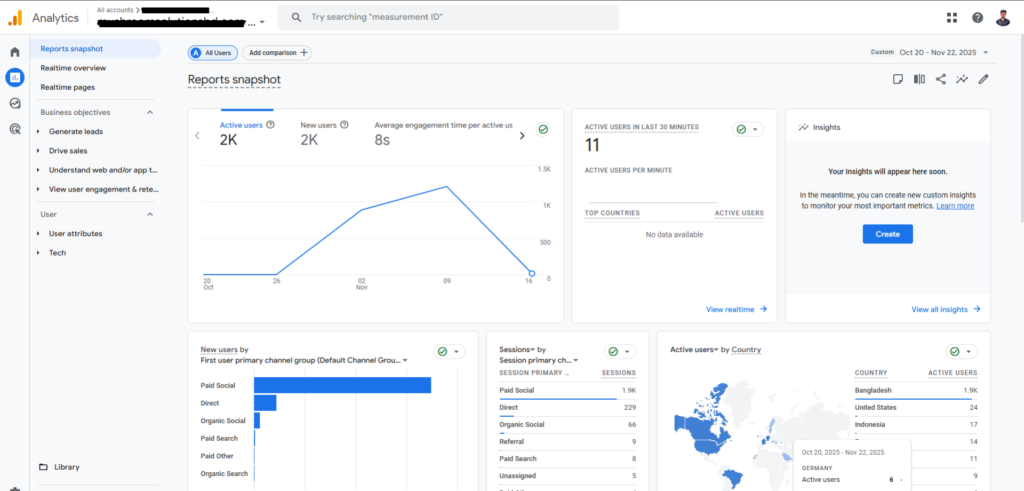Click the pencil Customize report icon

pyautogui.click(x=983, y=80)
